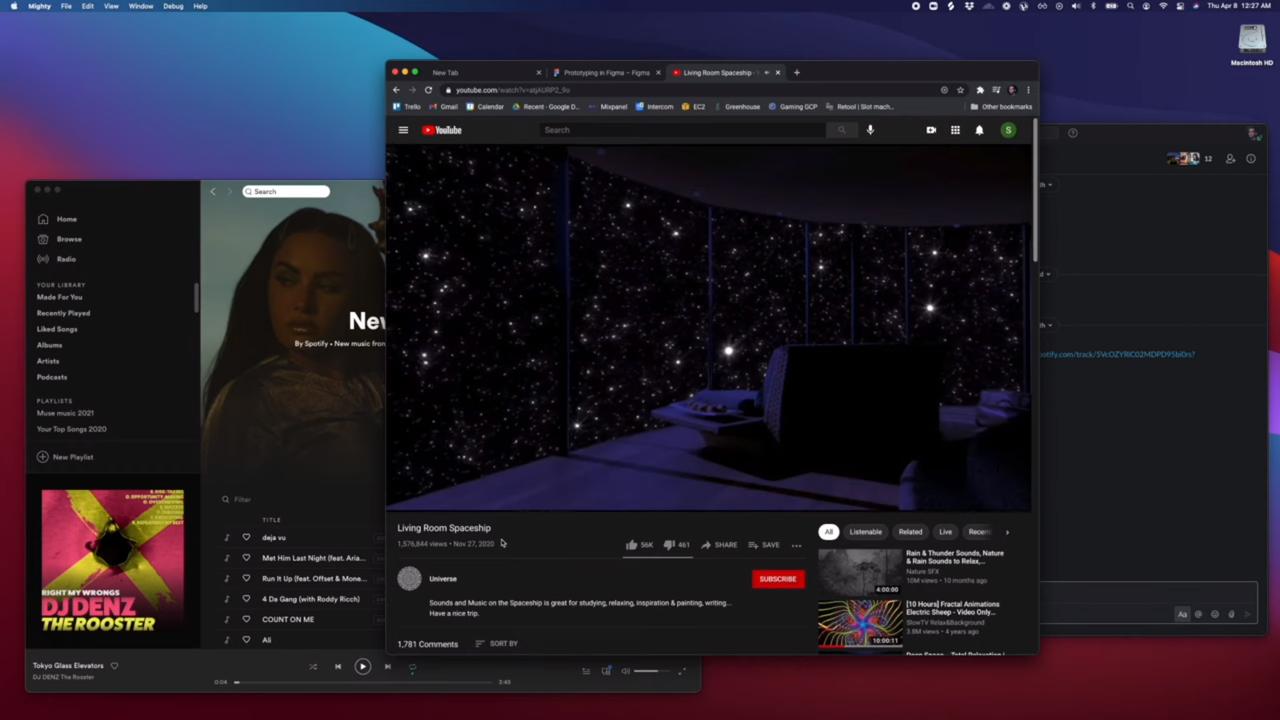Click the Spotify volume slider

coord(646,671)
